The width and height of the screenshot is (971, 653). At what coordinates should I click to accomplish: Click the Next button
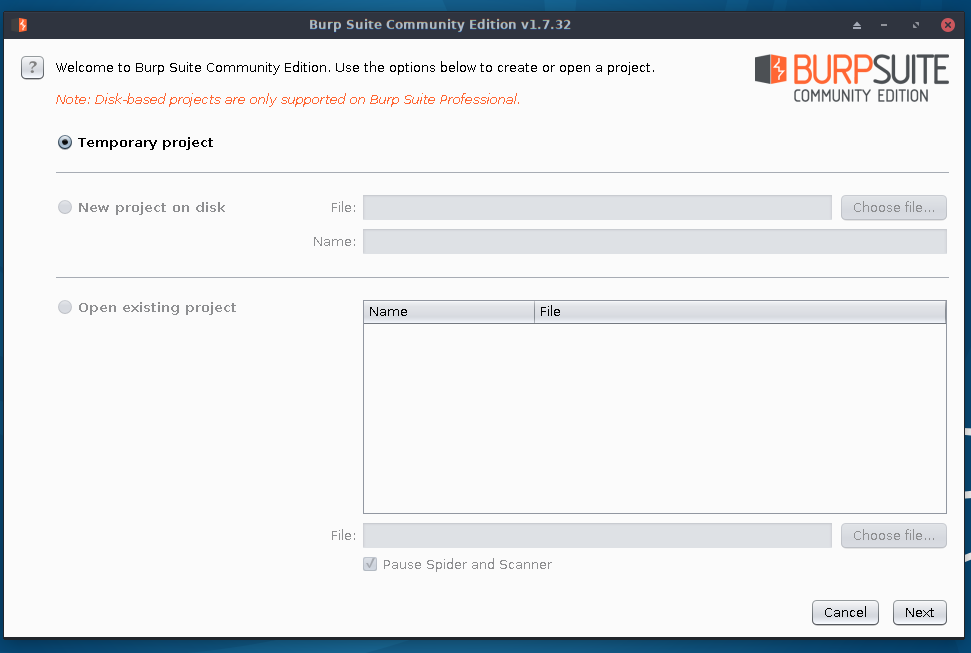point(919,612)
